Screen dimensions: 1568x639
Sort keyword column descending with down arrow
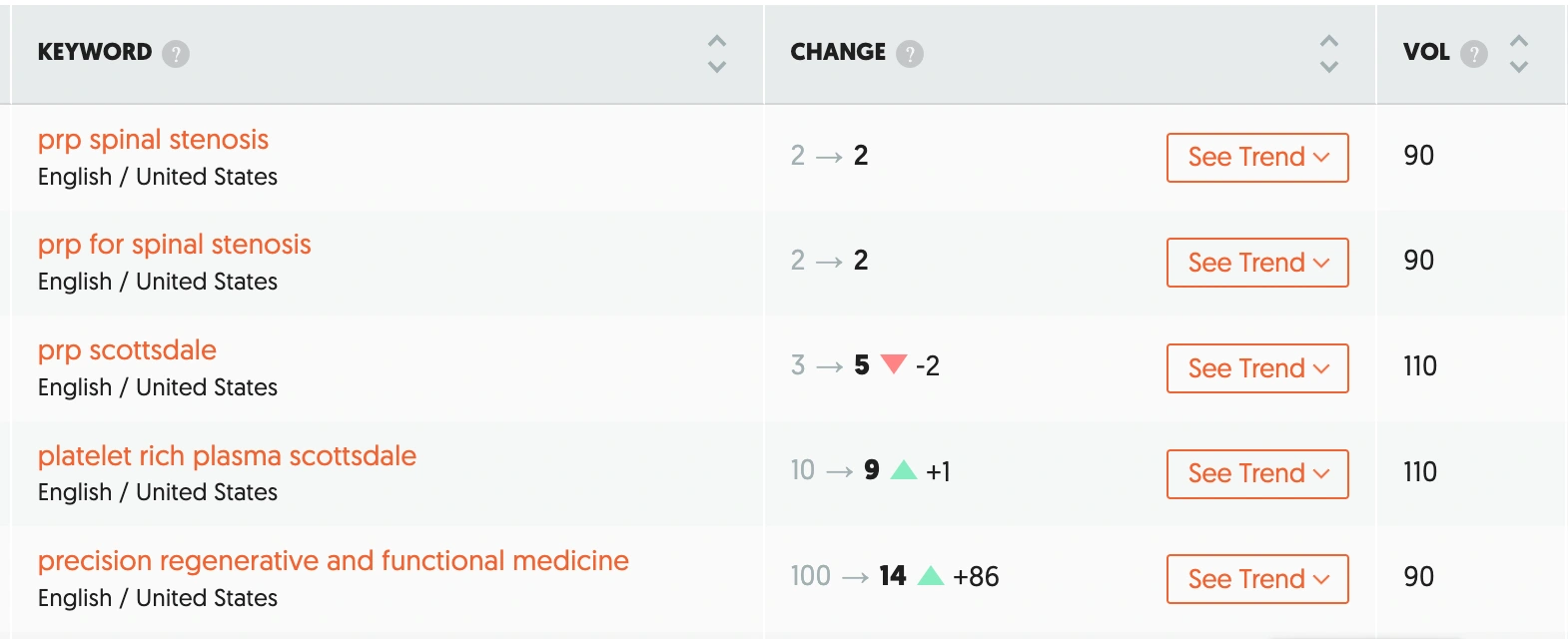coord(716,67)
